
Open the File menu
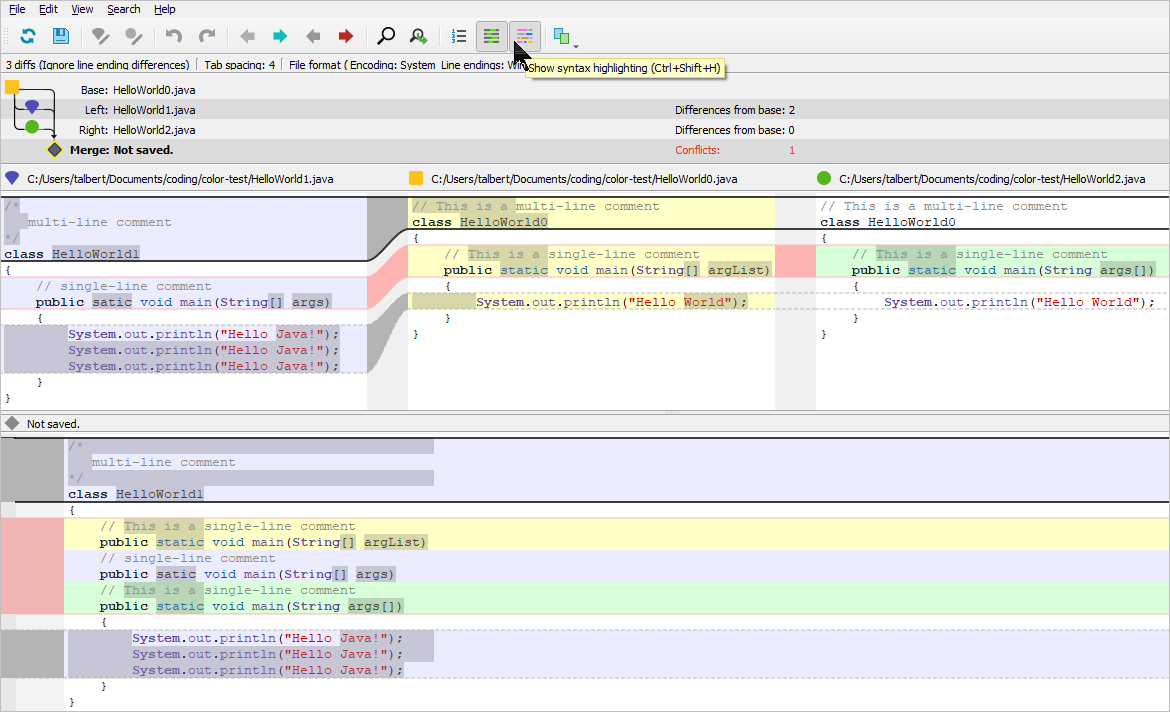click(x=17, y=9)
